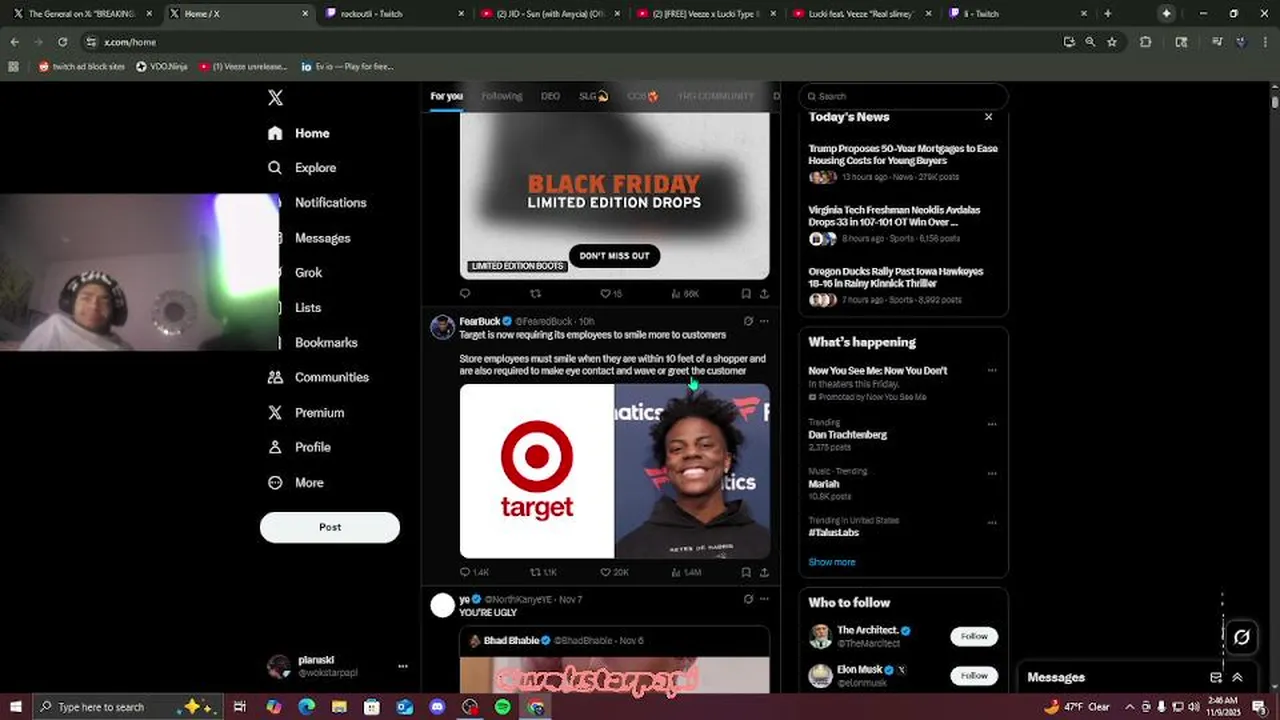Repost FearBuck's Target post
Image resolution: width=1280 pixels, height=720 pixels.
[543, 572]
